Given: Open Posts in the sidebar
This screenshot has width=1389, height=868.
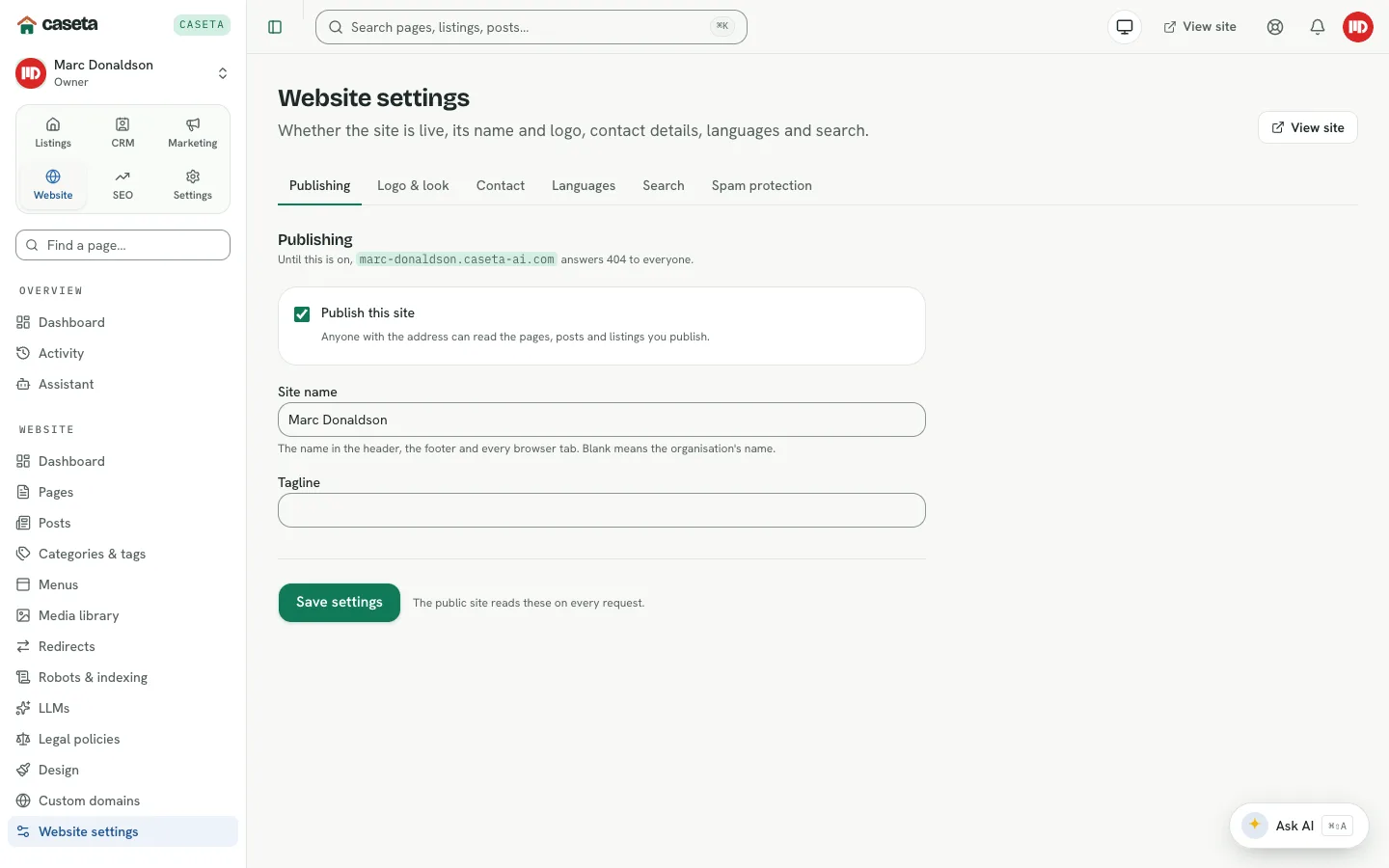Looking at the screenshot, I should [123, 523].
